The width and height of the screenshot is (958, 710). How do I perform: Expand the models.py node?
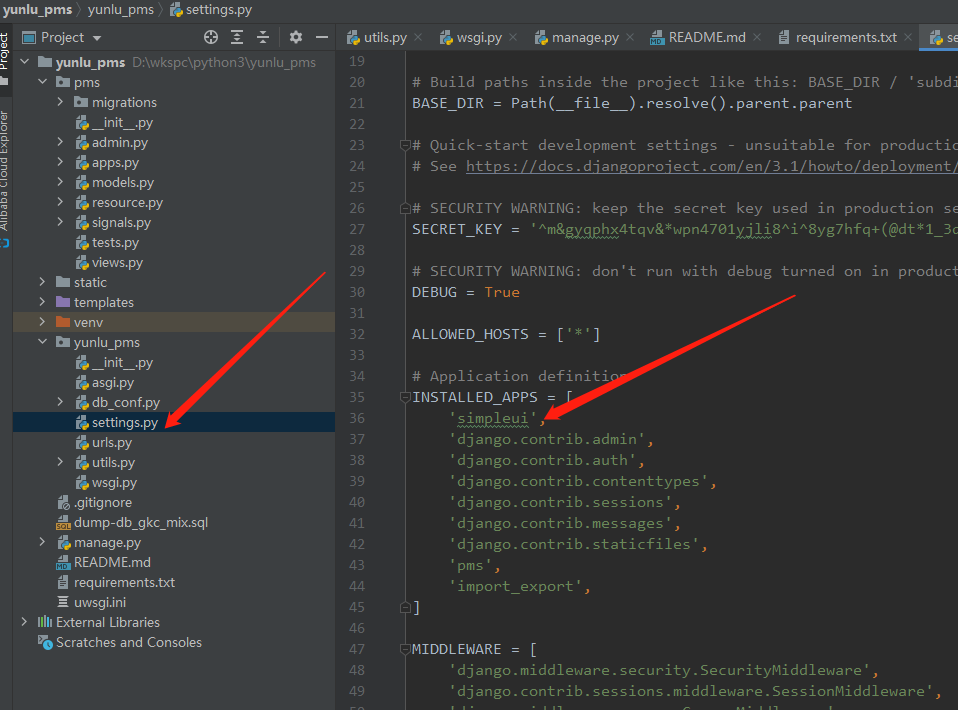tap(60, 182)
